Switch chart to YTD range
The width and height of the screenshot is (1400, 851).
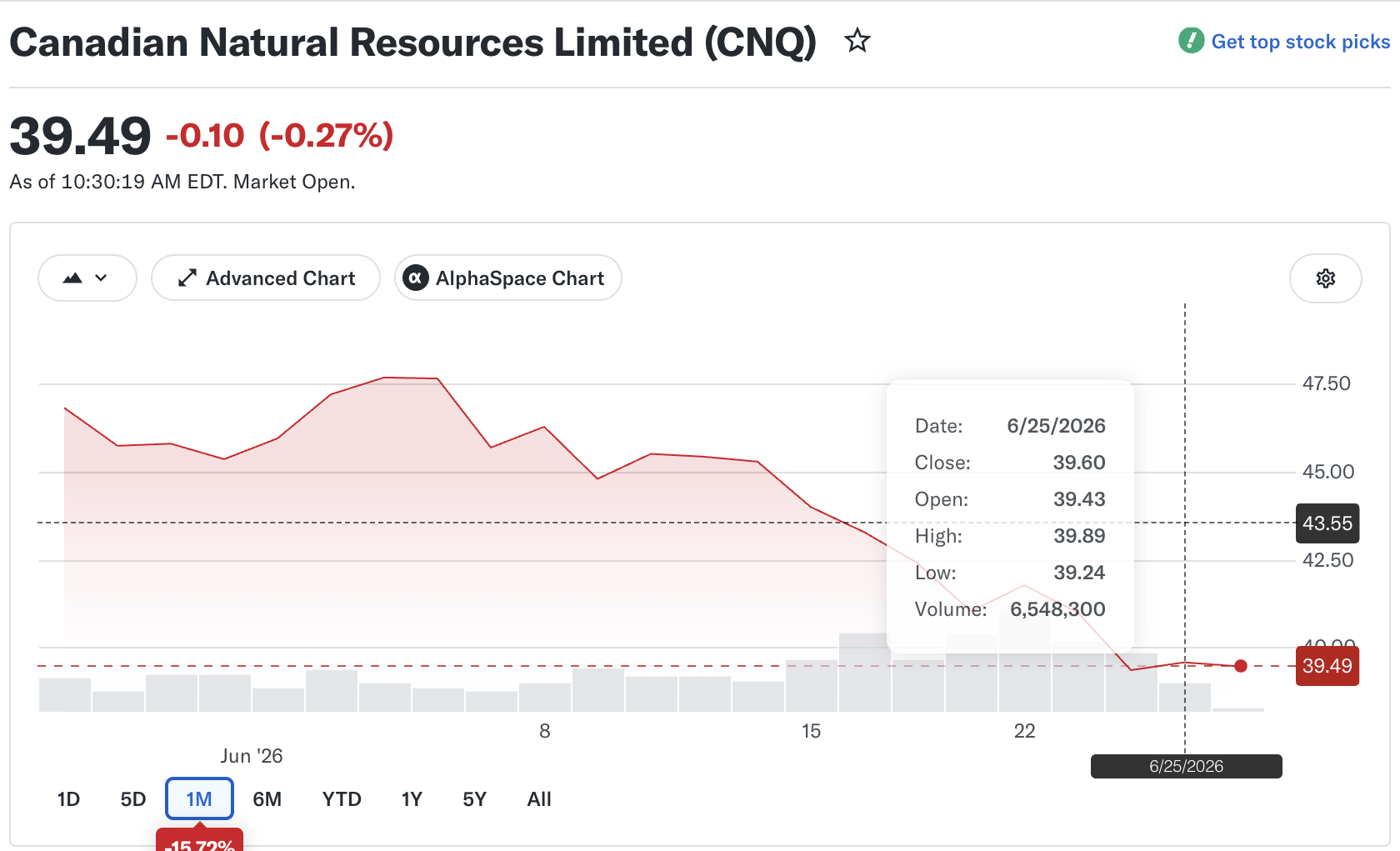coord(342,799)
